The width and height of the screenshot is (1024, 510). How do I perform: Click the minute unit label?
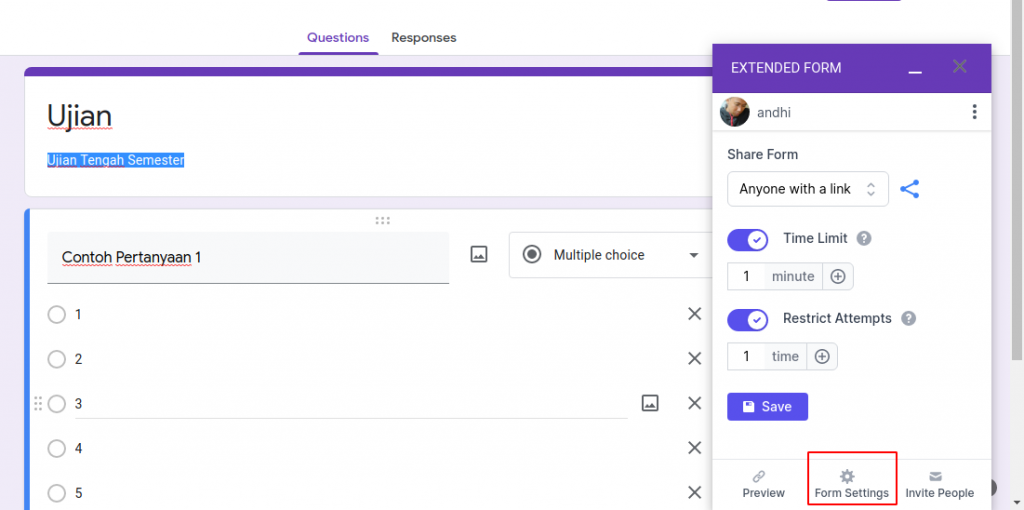click(793, 276)
